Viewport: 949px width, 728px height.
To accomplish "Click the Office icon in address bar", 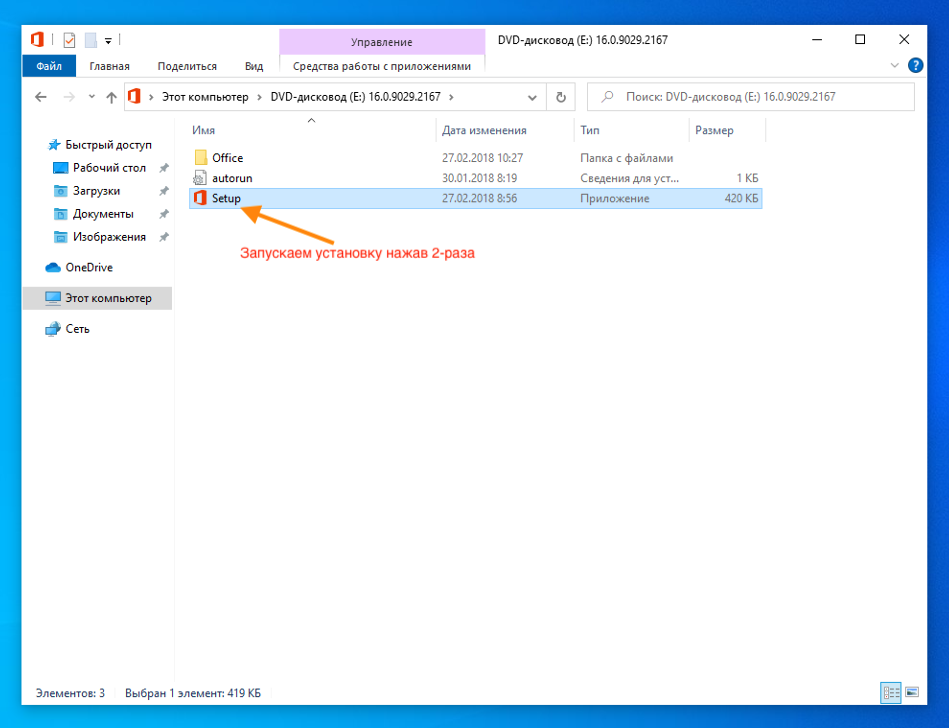I will (134, 96).
